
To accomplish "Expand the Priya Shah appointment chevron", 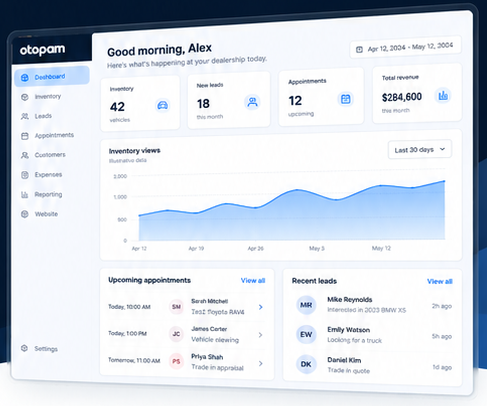I will (261, 363).
